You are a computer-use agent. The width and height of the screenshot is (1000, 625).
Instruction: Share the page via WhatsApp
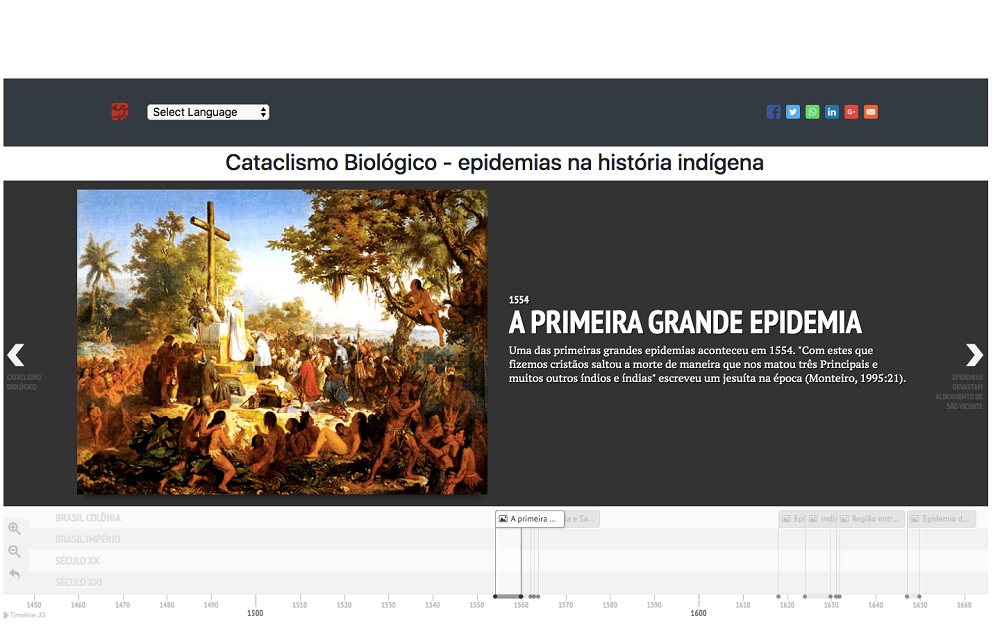[x=812, y=112]
